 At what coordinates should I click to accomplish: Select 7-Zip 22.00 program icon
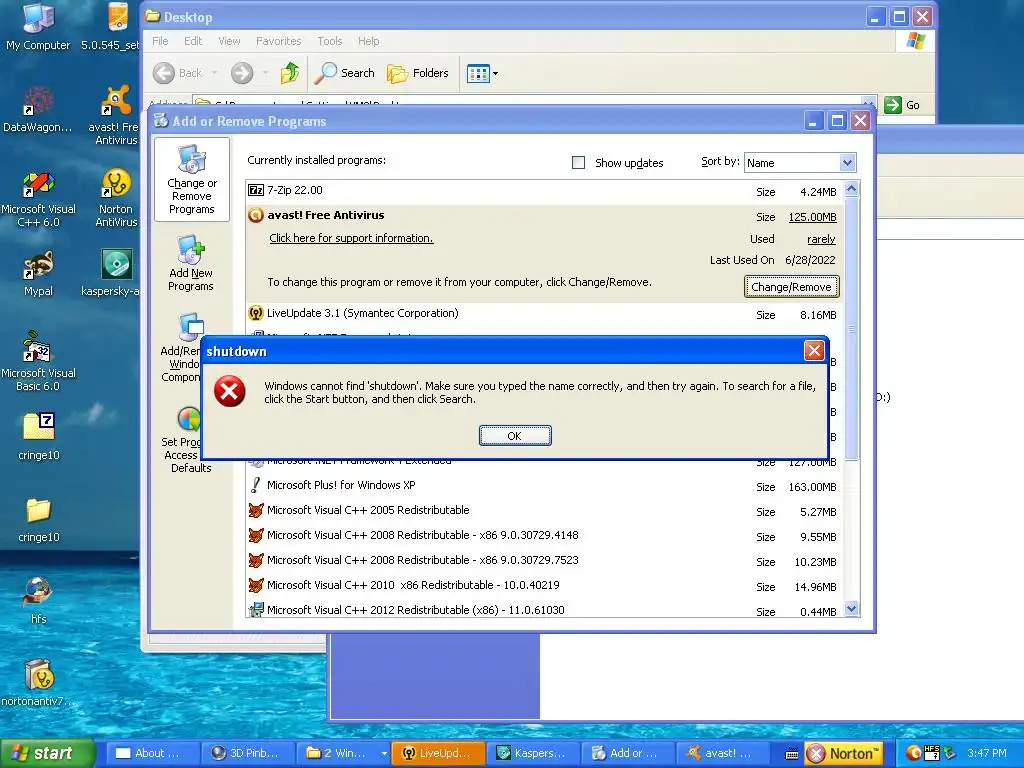[x=256, y=190]
